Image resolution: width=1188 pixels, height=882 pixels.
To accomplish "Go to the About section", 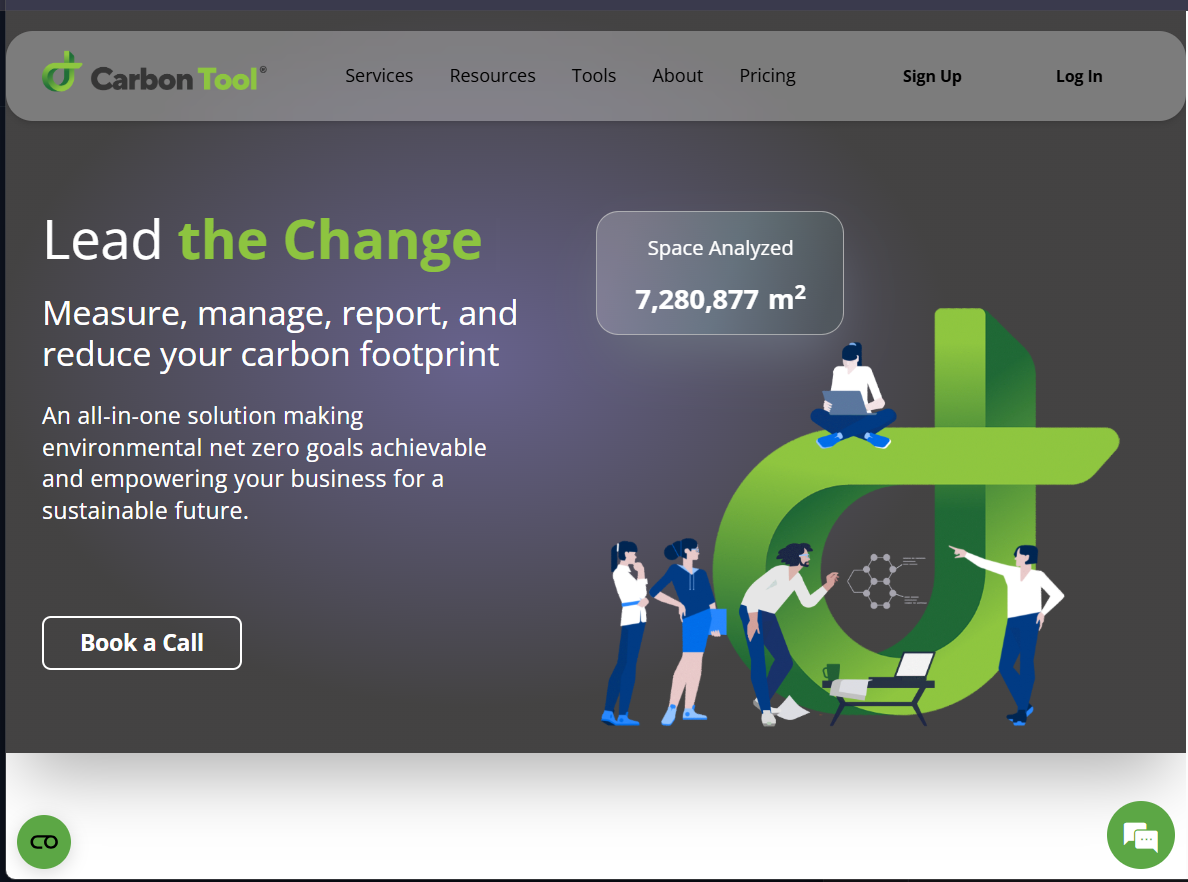I will (x=677, y=76).
